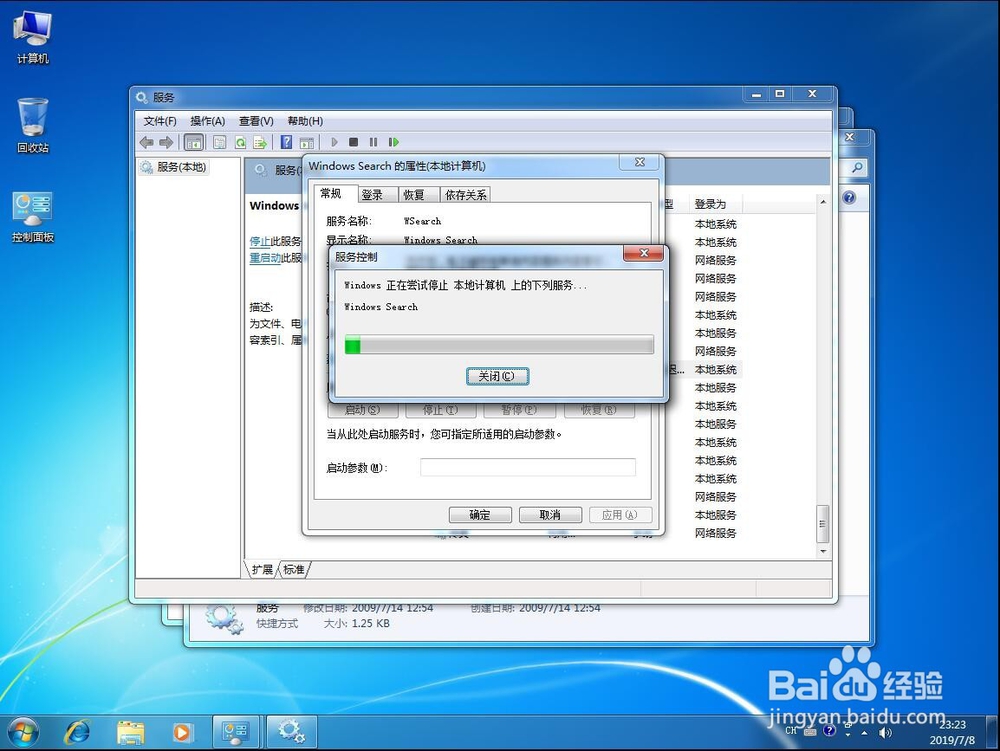Screen dimensions: 1000x751
Task: Open the 操作 menu
Action: 206,120
